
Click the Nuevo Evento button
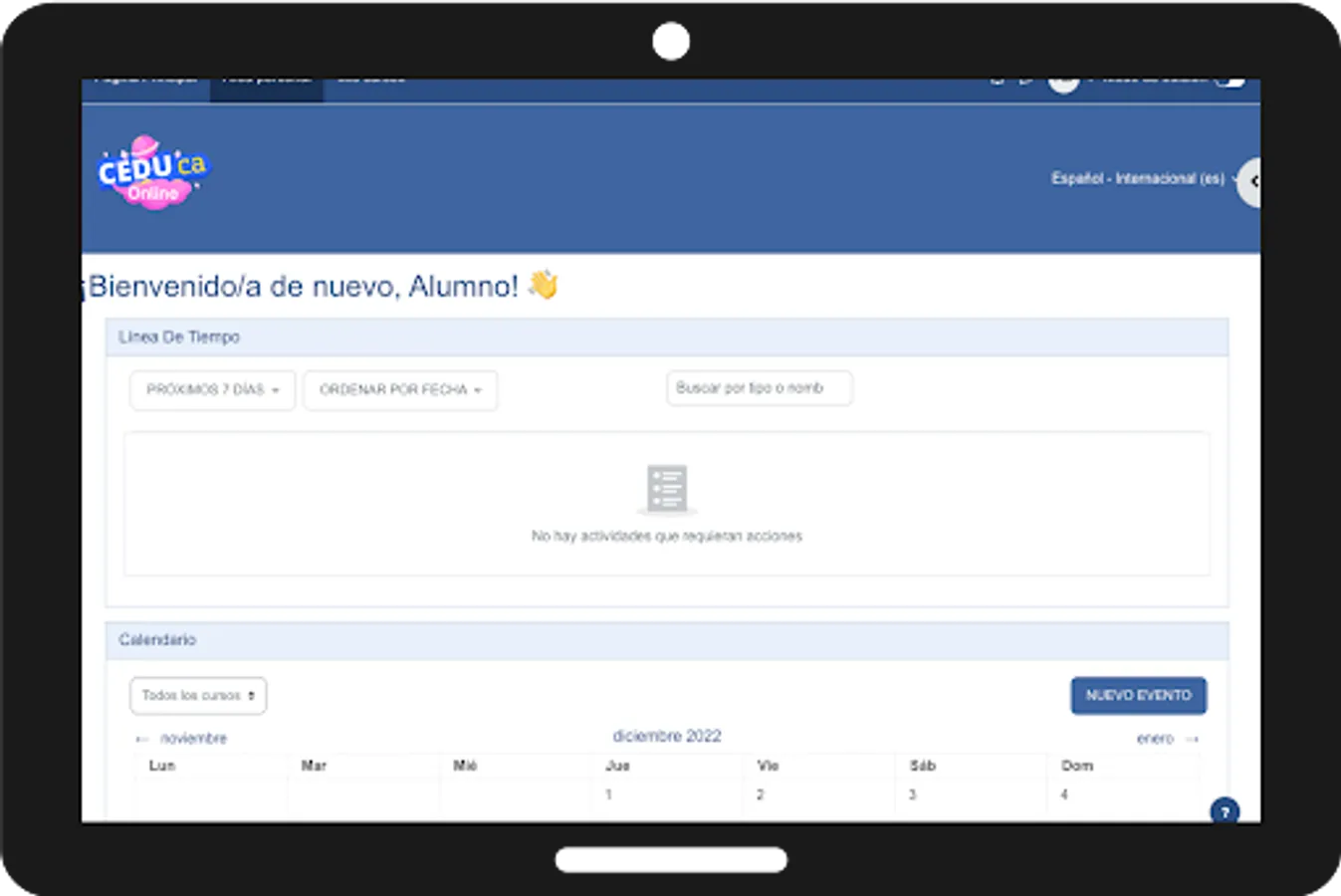[x=1138, y=696]
